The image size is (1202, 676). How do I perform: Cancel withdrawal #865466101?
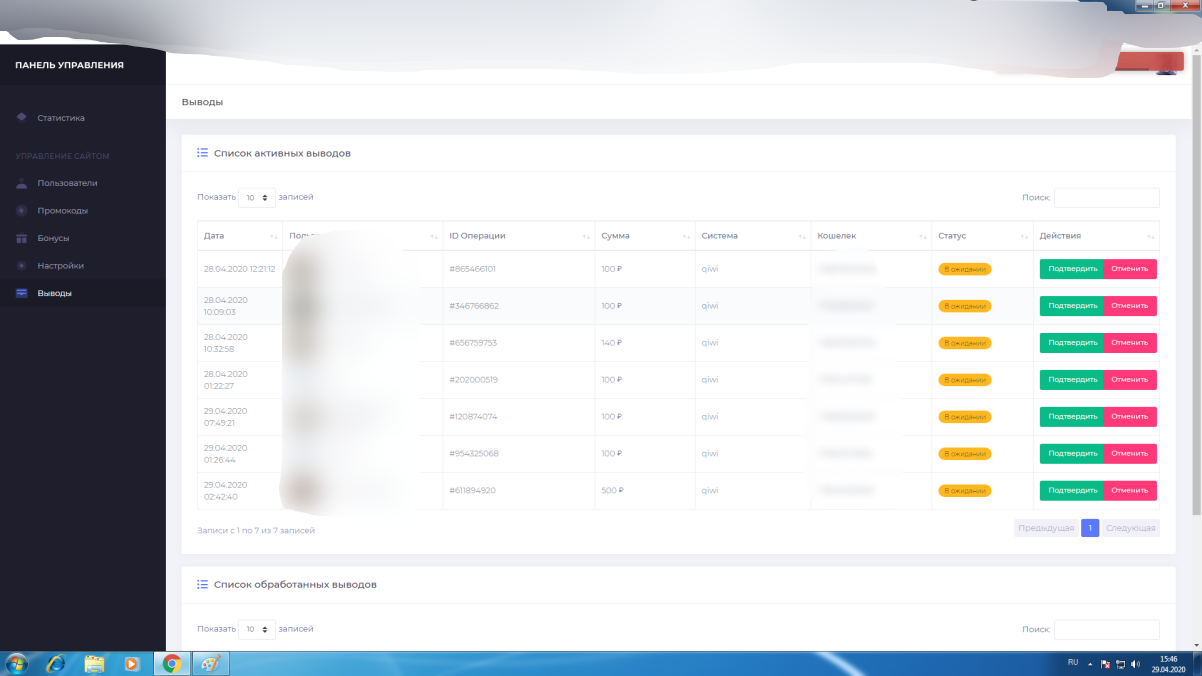pyautogui.click(x=1130, y=269)
